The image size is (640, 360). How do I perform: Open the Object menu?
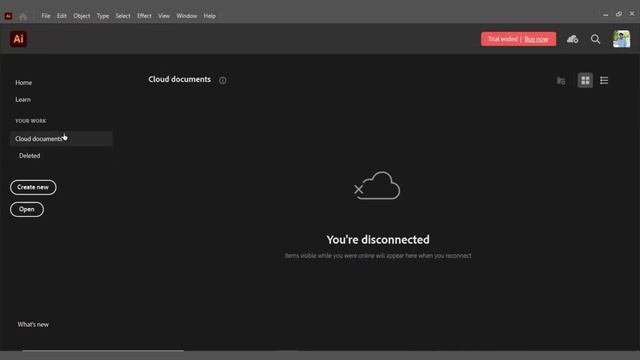pos(82,16)
